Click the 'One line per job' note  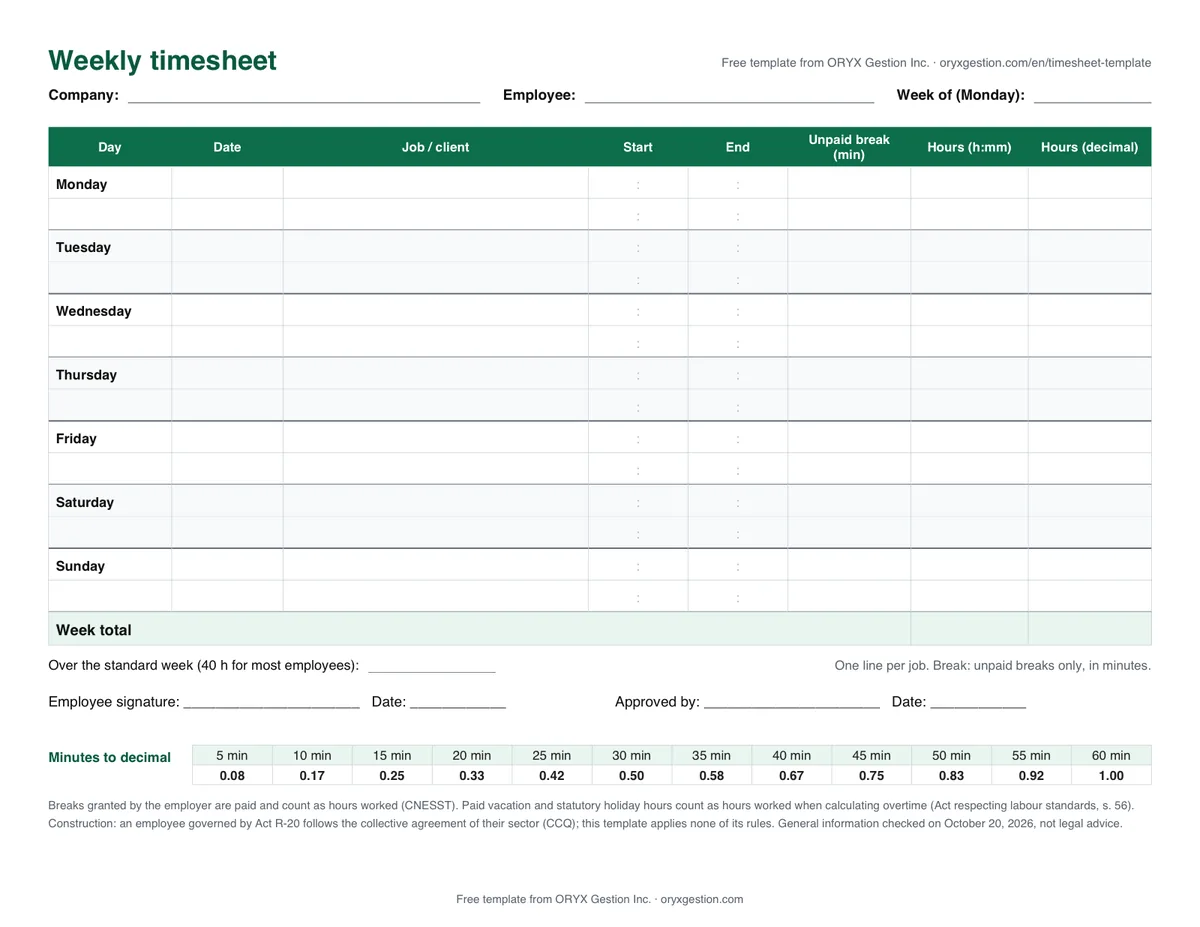[x=993, y=666]
